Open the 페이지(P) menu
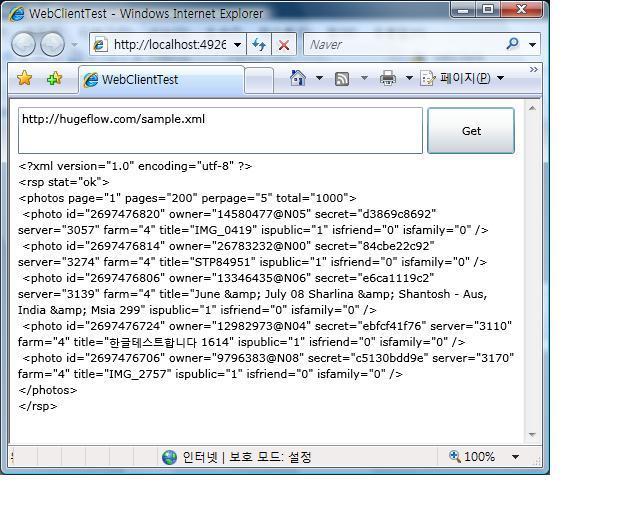Viewport: 640px width, 512px height. (462, 78)
